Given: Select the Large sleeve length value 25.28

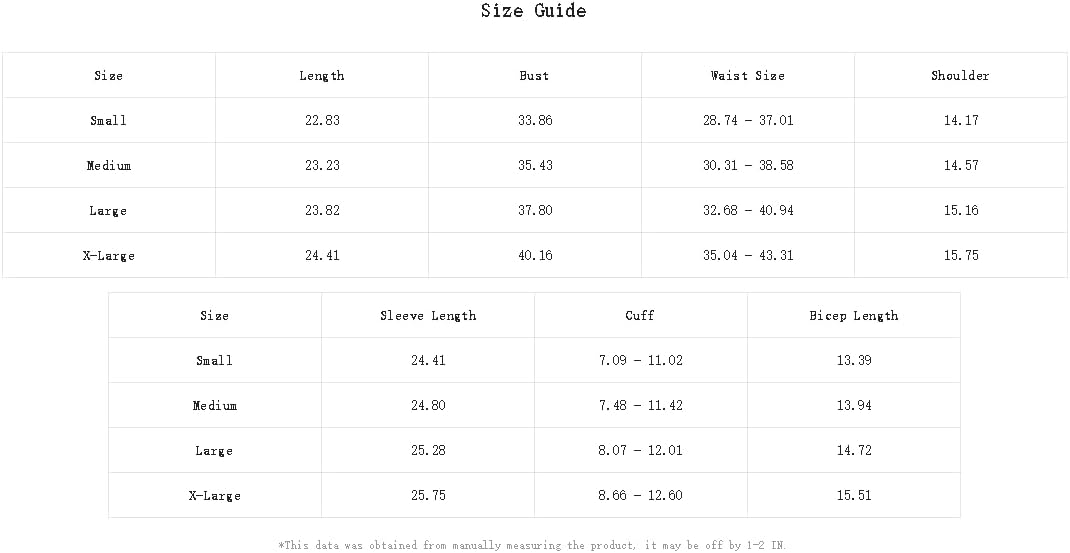Looking at the screenshot, I should pos(428,451).
